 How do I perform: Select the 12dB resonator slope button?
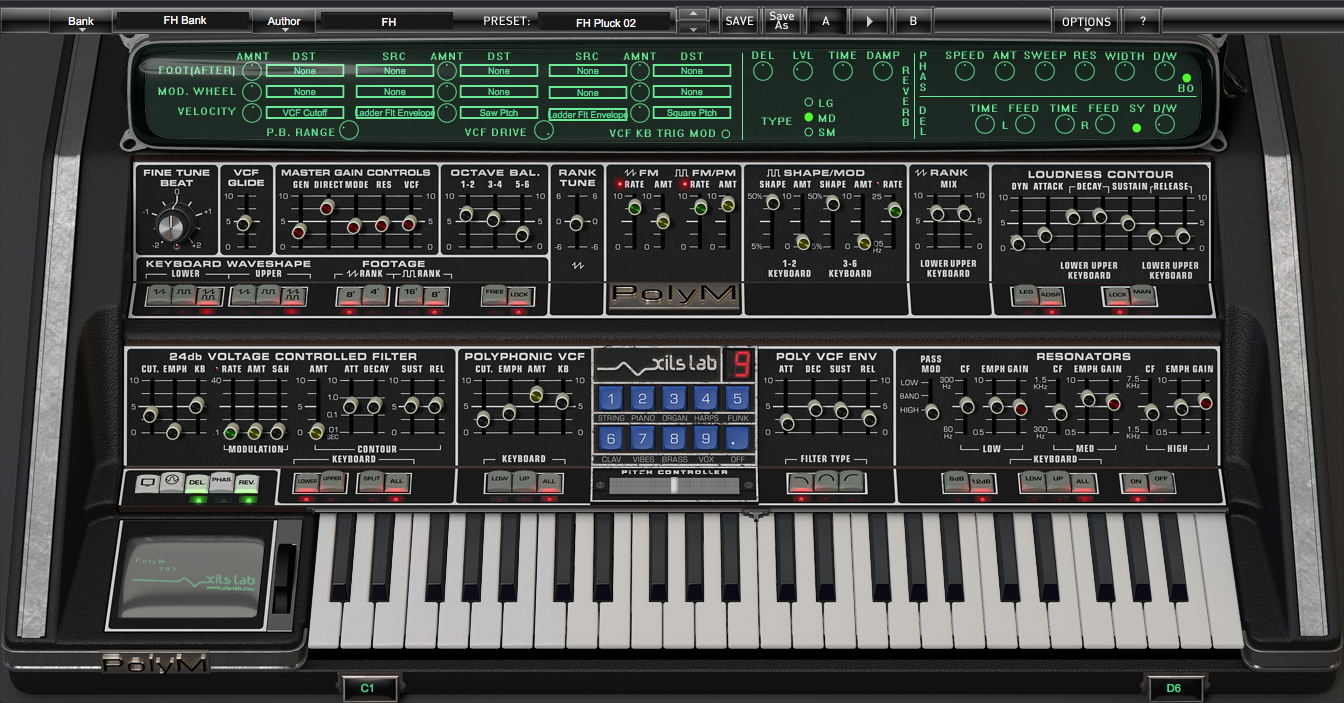pyautogui.click(x=982, y=481)
